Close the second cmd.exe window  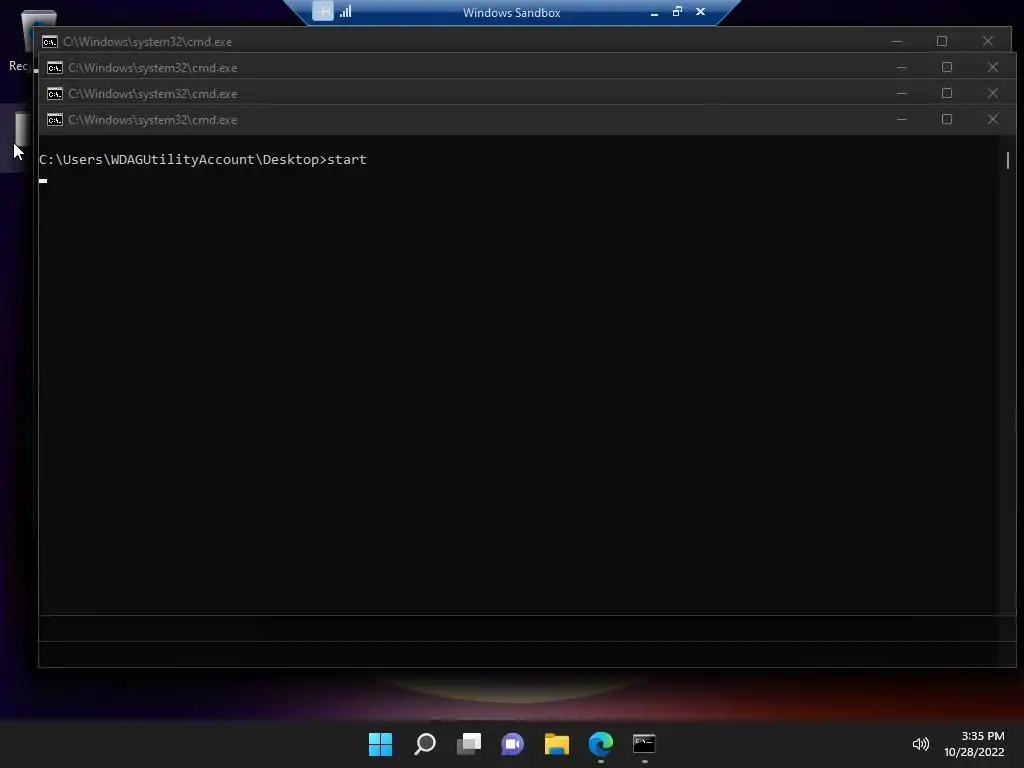click(x=993, y=67)
